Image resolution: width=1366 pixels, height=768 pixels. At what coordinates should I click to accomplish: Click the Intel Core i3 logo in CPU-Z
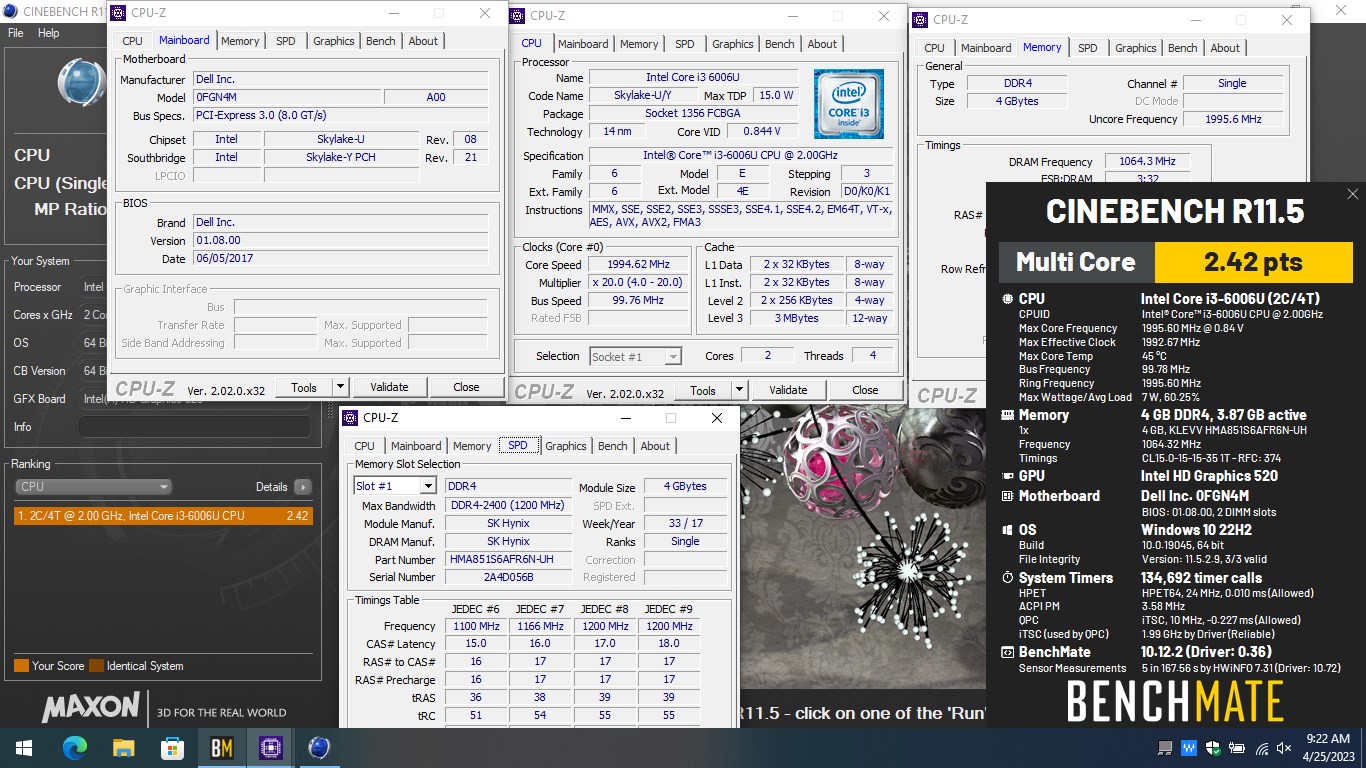tap(848, 104)
